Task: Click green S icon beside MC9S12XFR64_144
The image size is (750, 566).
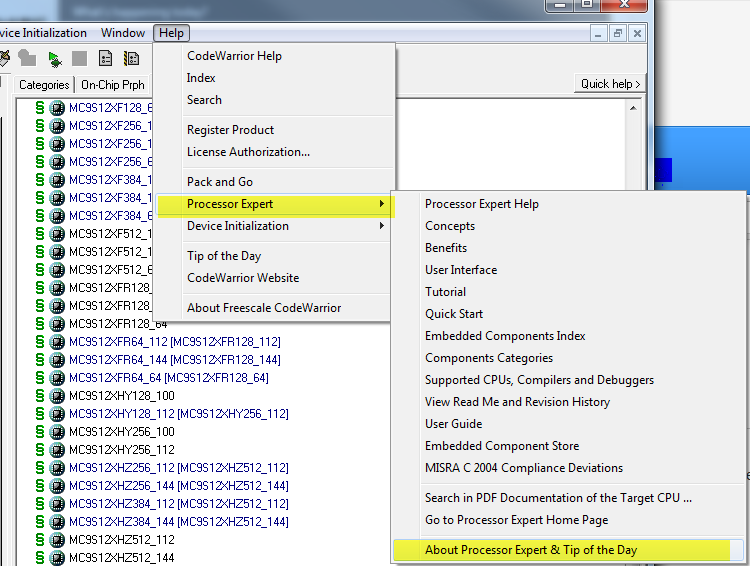Action: pyautogui.click(x=40, y=360)
